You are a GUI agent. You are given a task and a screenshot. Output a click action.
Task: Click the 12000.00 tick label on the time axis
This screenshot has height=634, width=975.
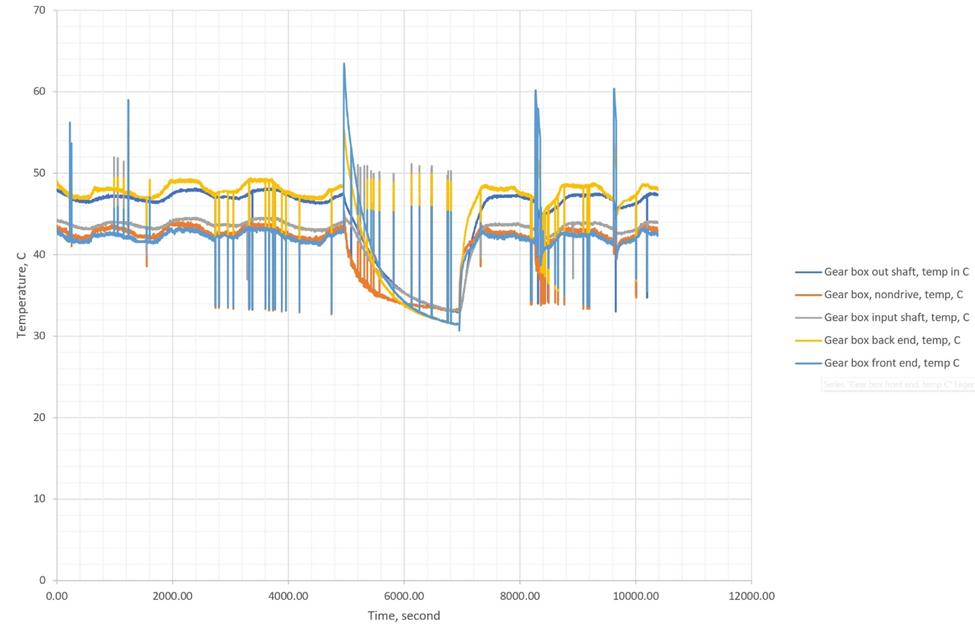tap(750, 596)
